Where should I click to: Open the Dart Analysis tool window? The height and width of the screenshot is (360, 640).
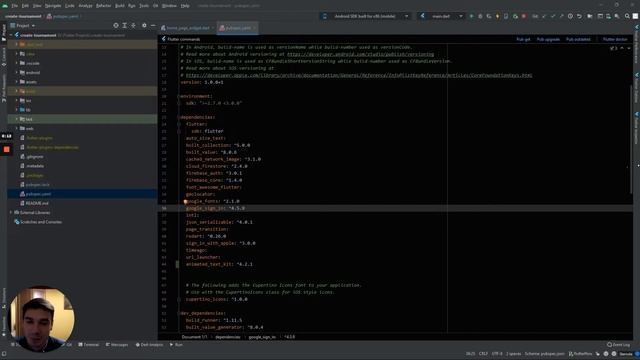point(149,344)
